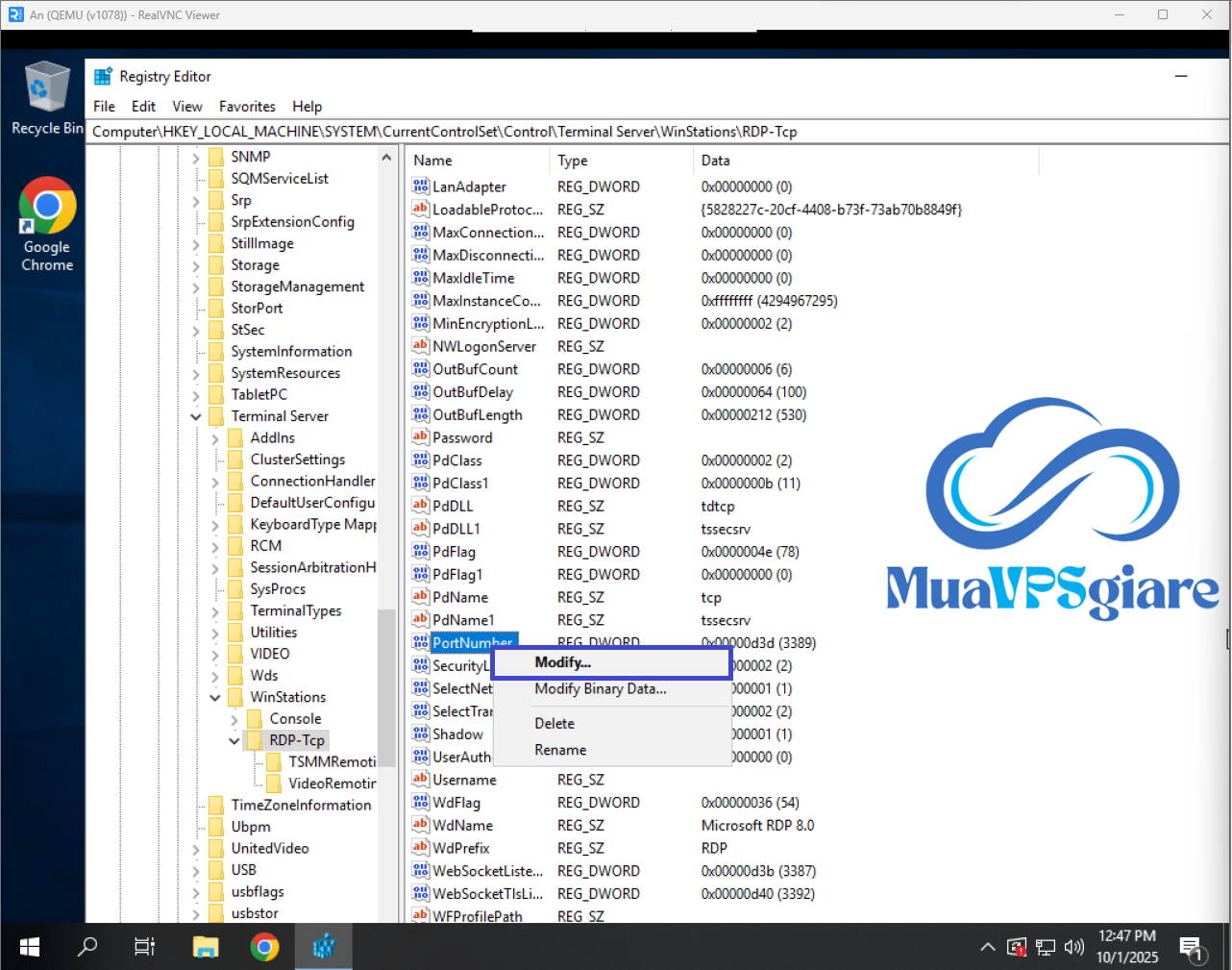The height and width of the screenshot is (970, 1232).
Task: Click the taskbar search magnifier icon
Action: [87, 947]
